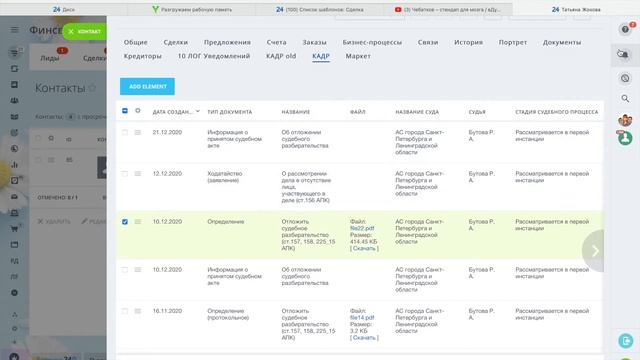Click the shopping cart icon in left sidebar
640x360 pixels.
tap(14, 229)
